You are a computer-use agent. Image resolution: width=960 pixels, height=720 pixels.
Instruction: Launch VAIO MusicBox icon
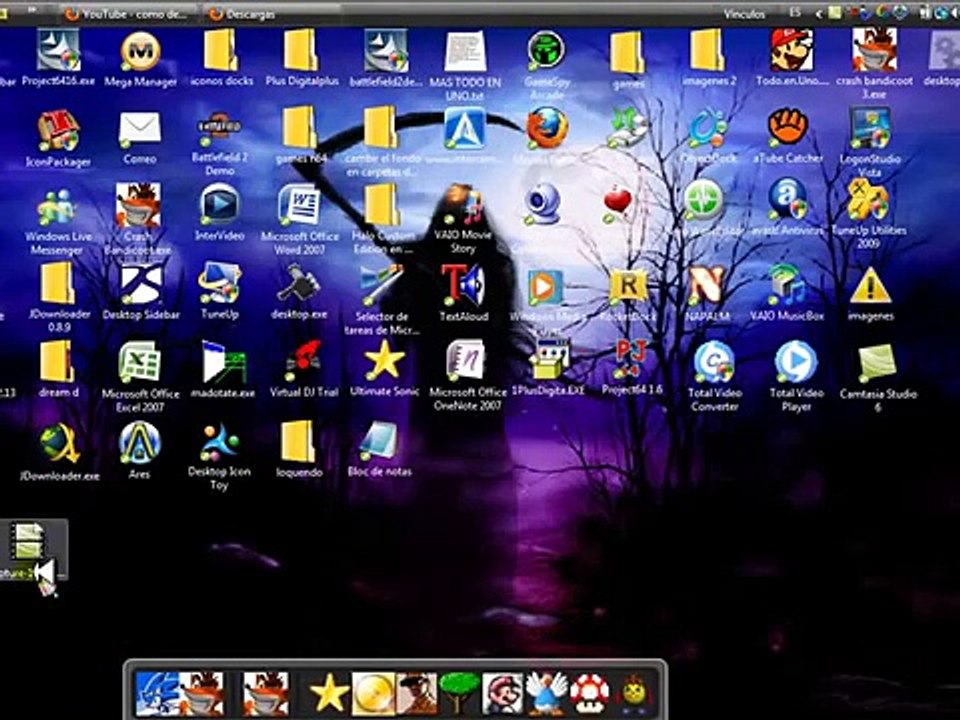click(x=787, y=285)
